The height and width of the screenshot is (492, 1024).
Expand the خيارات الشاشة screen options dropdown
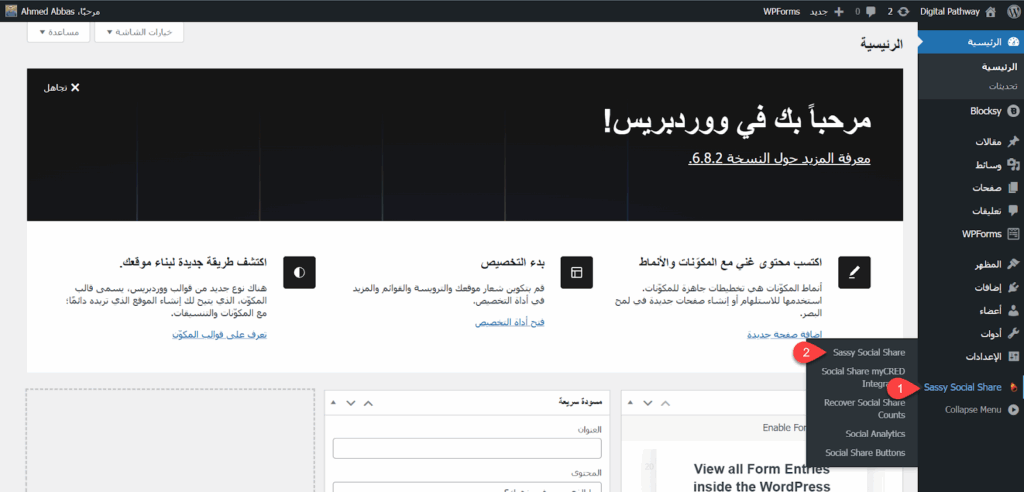[138, 32]
